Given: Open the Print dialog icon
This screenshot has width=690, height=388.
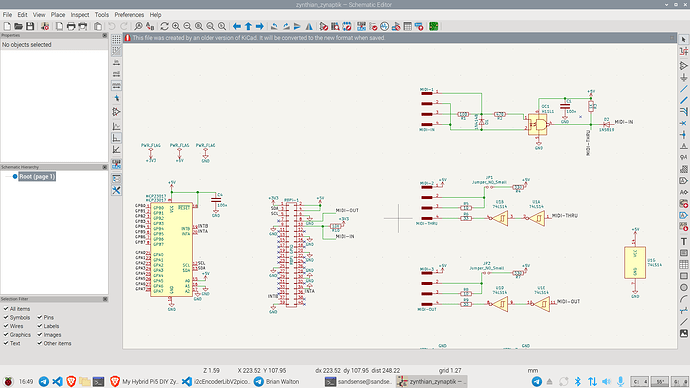Looking at the screenshot, I should click(71, 26).
